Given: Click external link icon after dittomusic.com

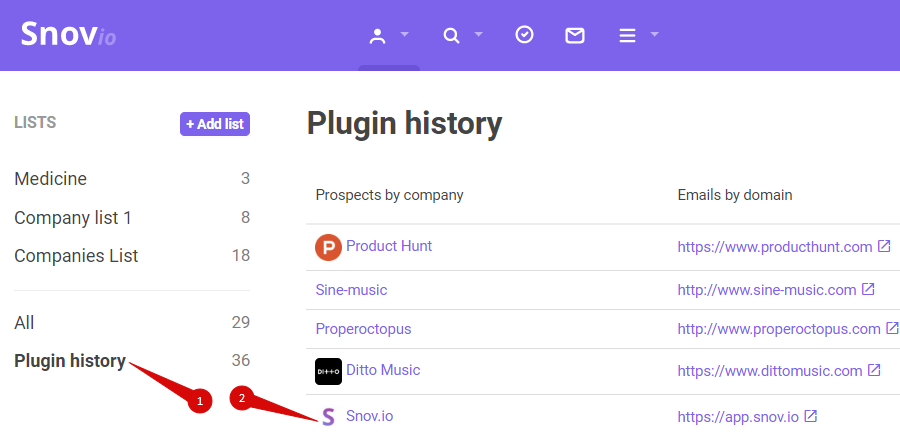Looking at the screenshot, I should [x=874, y=370].
